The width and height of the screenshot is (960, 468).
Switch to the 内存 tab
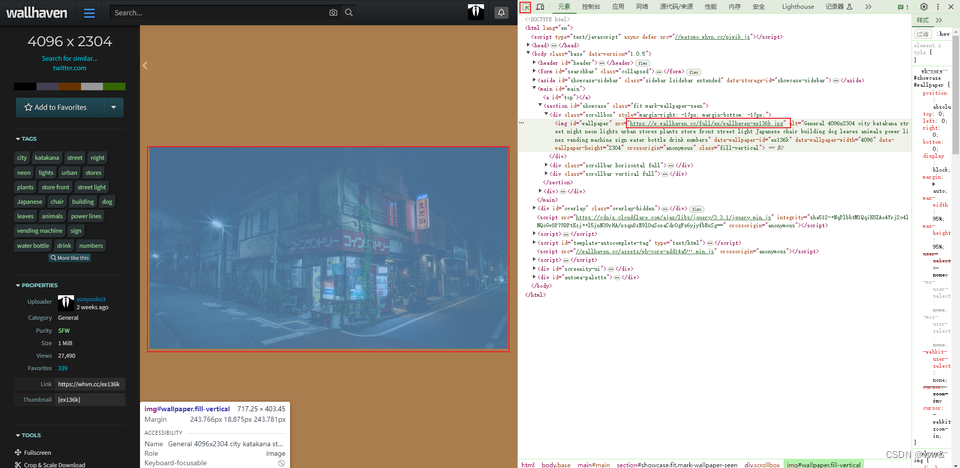(734, 7)
